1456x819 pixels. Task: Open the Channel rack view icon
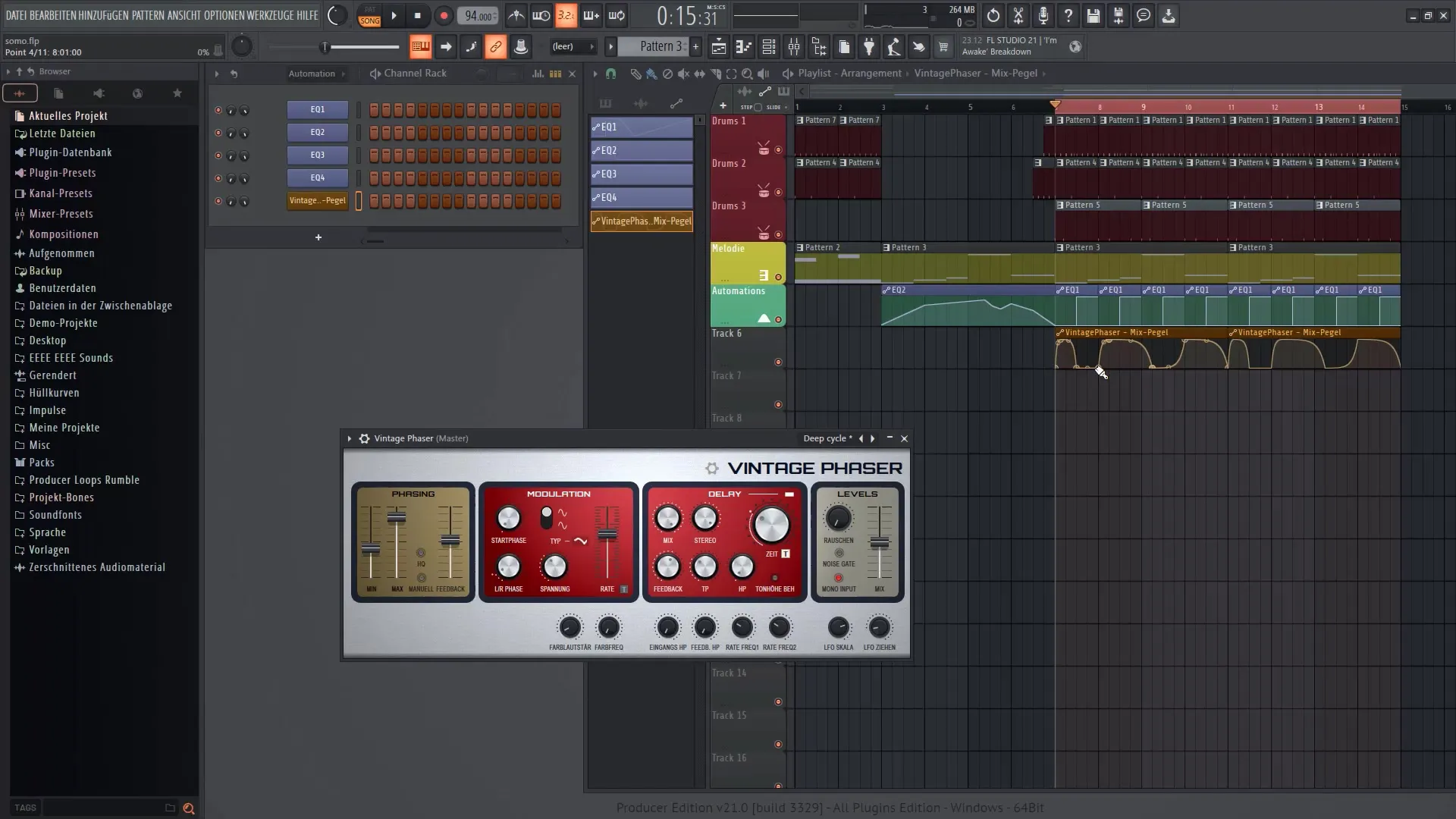click(x=768, y=47)
